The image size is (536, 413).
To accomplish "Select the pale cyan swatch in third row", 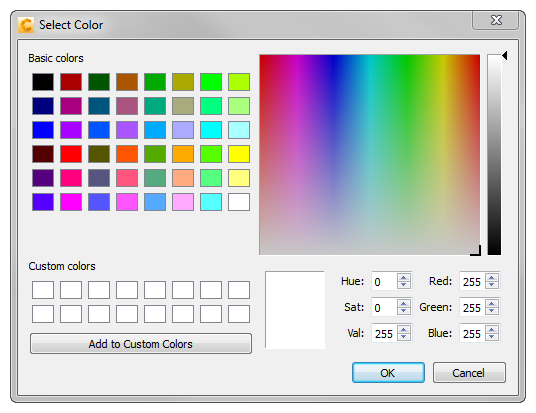I will (x=239, y=130).
